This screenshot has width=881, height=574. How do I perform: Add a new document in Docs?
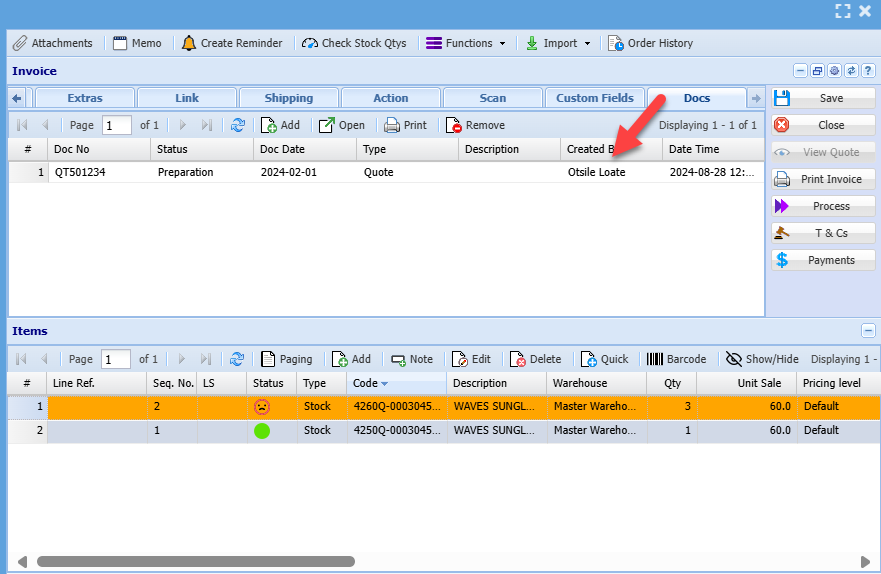280,125
